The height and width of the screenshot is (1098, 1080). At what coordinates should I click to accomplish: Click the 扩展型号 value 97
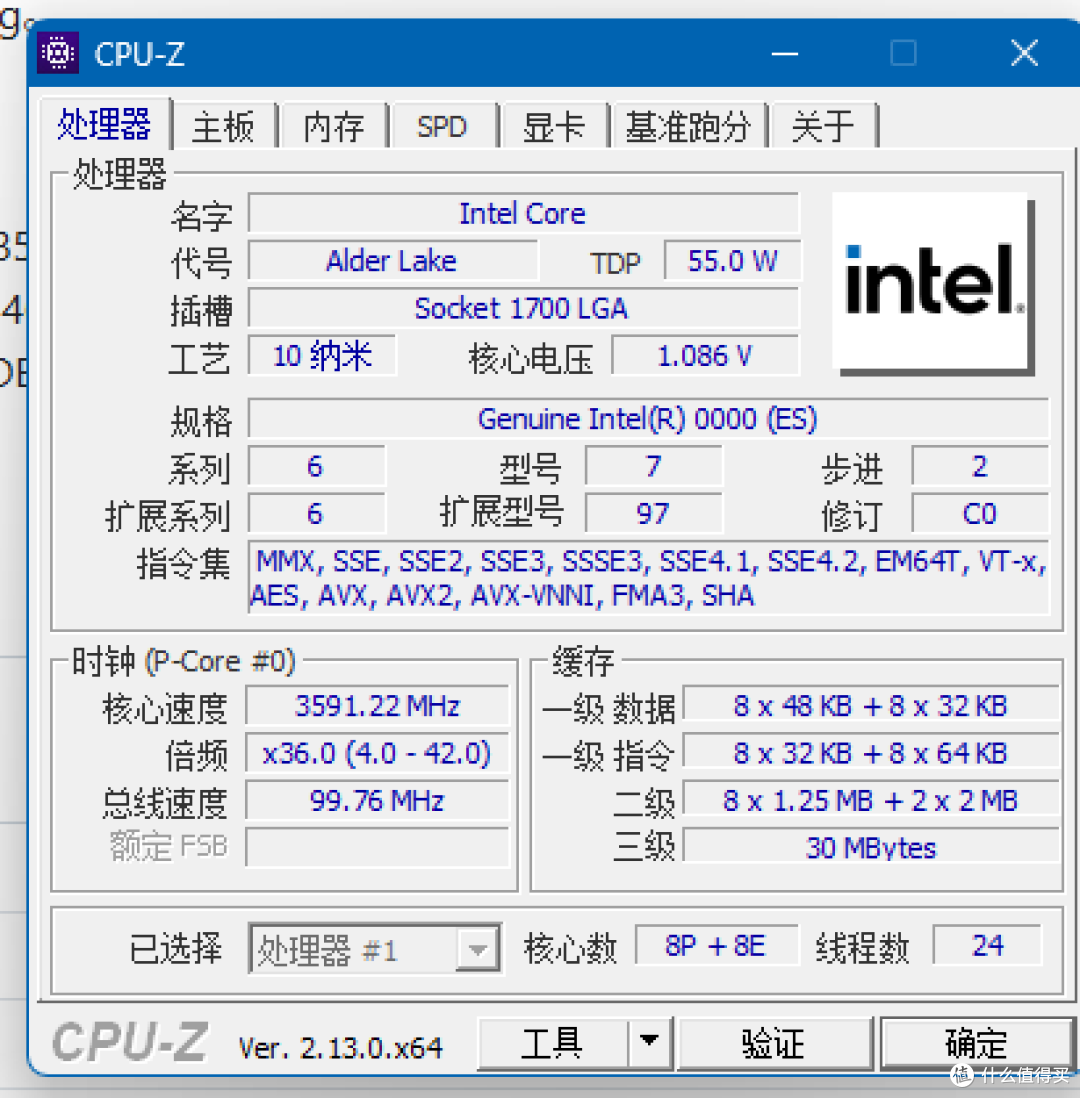pyautogui.click(x=653, y=513)
